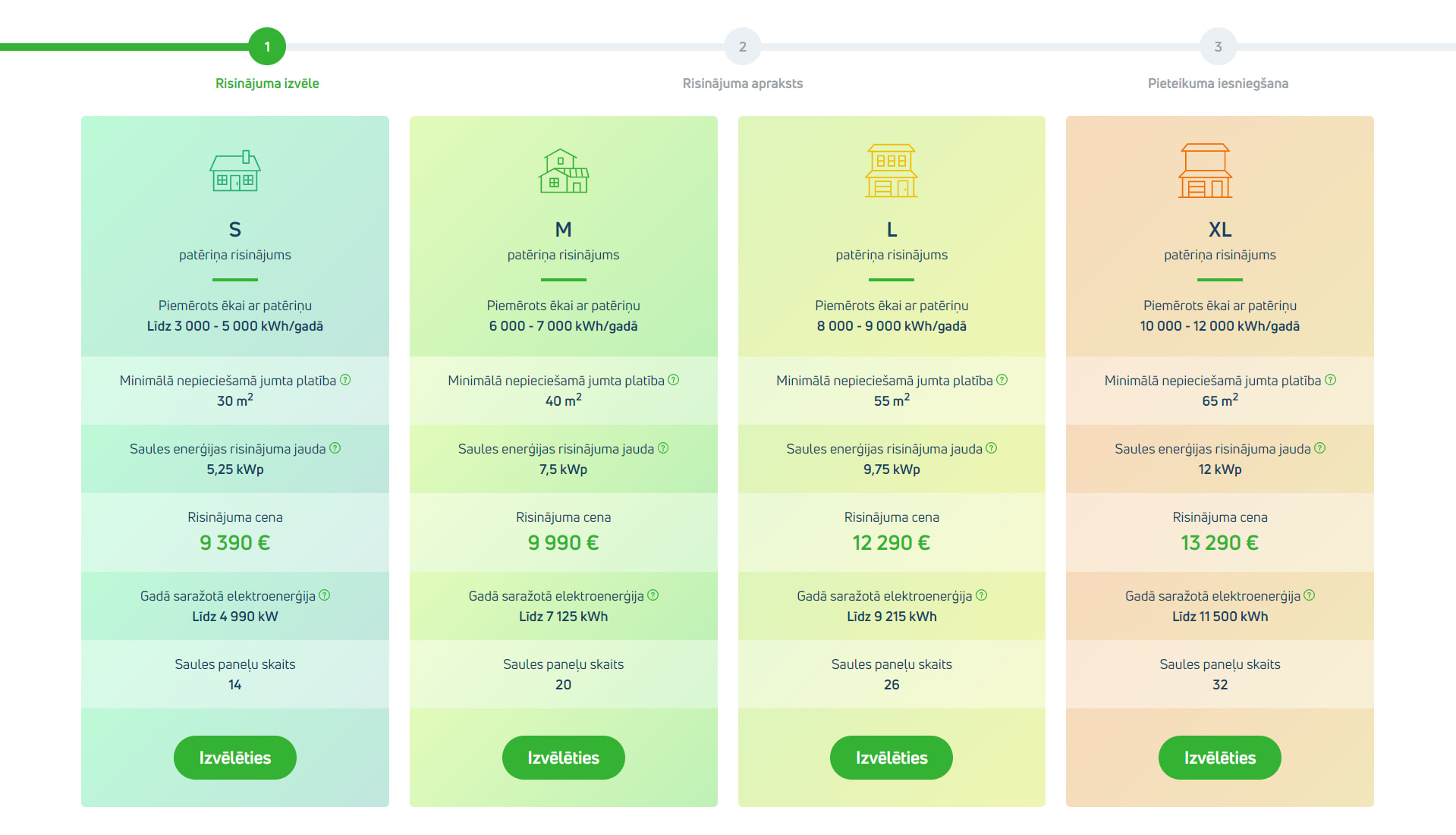Pick the L plan Izvēlēties button
Viewport: 1456px width, 835px height.
[x=892, y=758]
